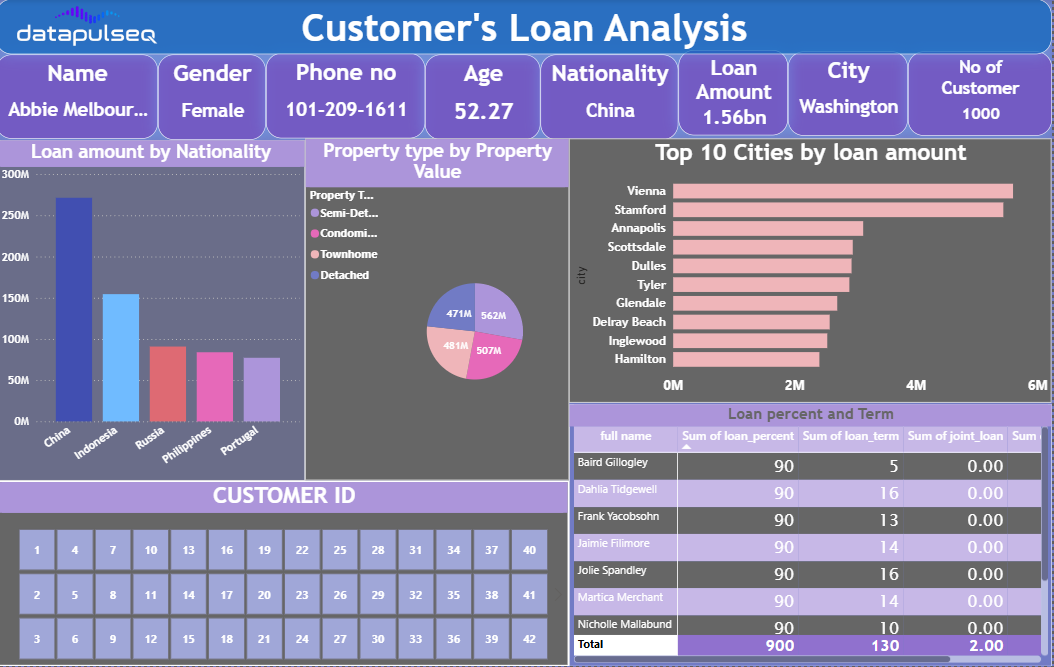Image resolution: width=1054 pixels, height=667 pixels.
Task: Click the datapulseq logo
Action: pyautogui.click(x=86, y=26)
